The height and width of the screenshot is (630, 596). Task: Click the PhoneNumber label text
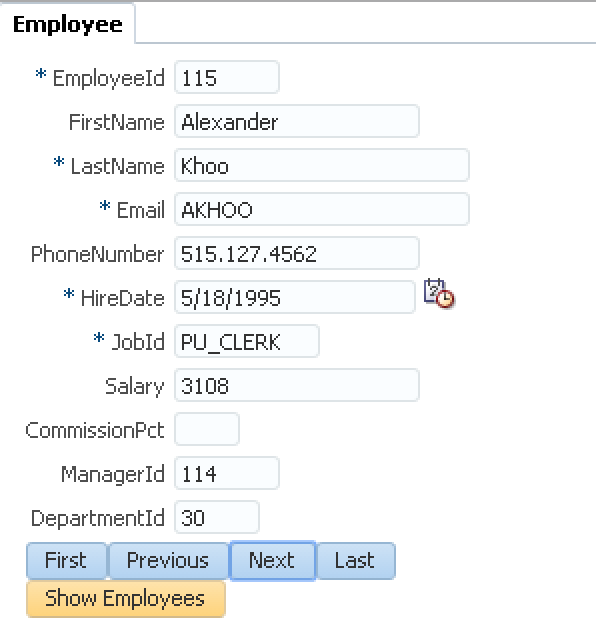(x=98, y=254)
